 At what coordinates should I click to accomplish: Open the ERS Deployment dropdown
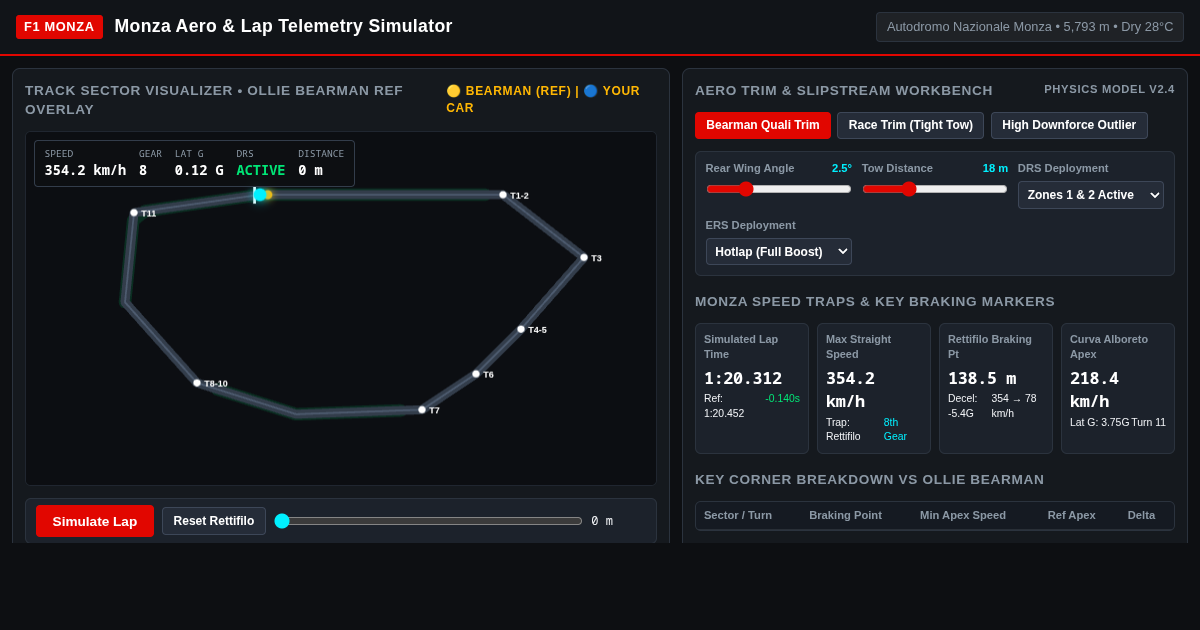[x=779, y=251]
